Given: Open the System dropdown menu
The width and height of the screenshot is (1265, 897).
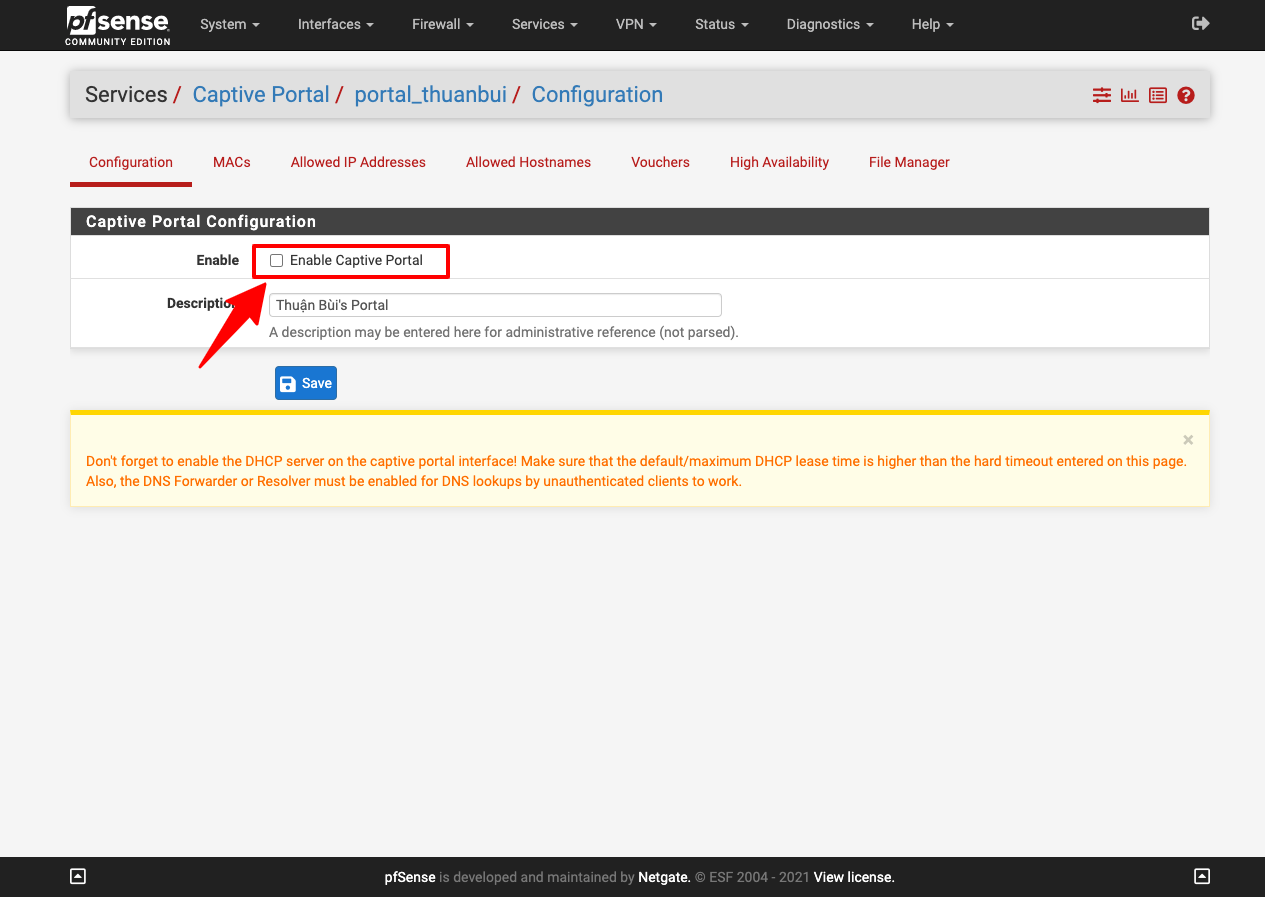Looking at the screenshot, I should 229,25.
